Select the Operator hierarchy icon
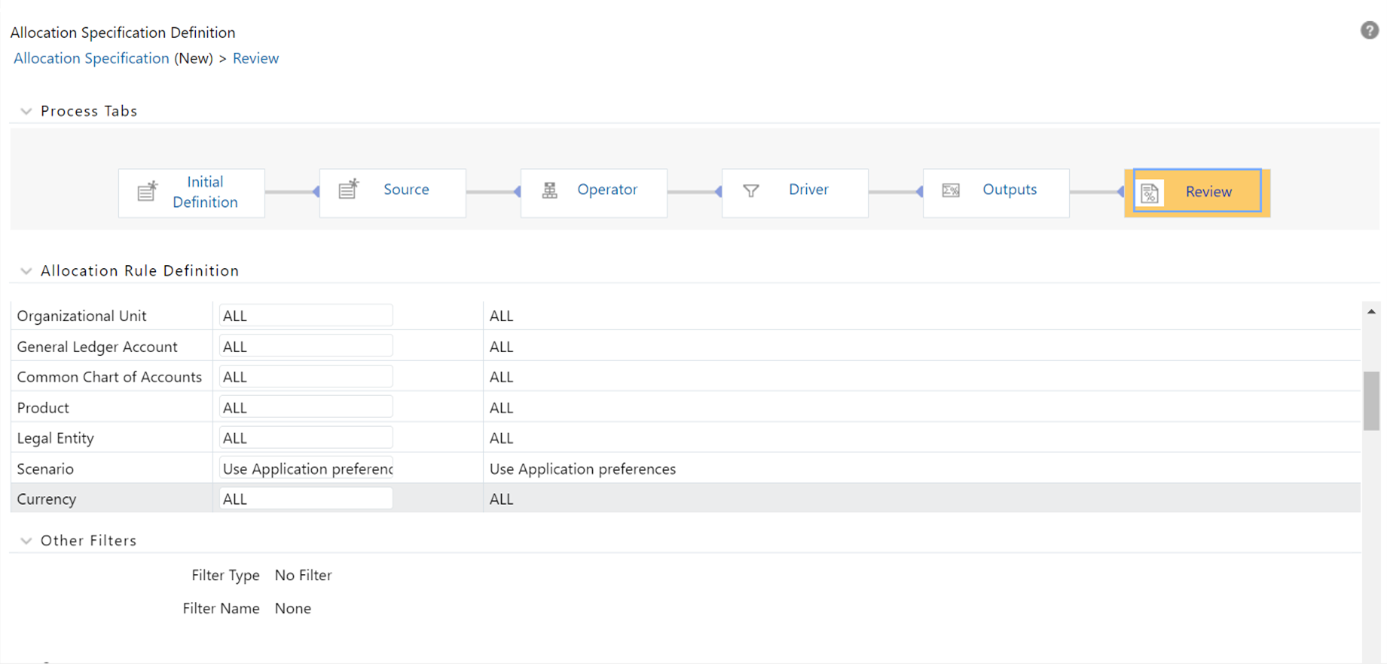Image resolution: width=1387 pixels, height=664 pixels. [549, 188]
